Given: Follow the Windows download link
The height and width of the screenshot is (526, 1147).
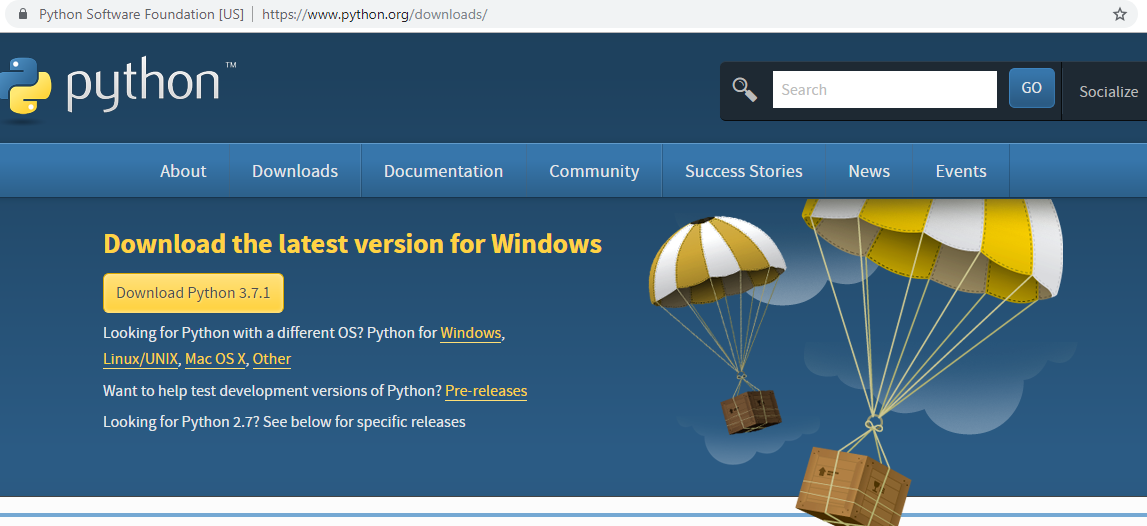Looking at the screenshot, I should pos(470,333).
